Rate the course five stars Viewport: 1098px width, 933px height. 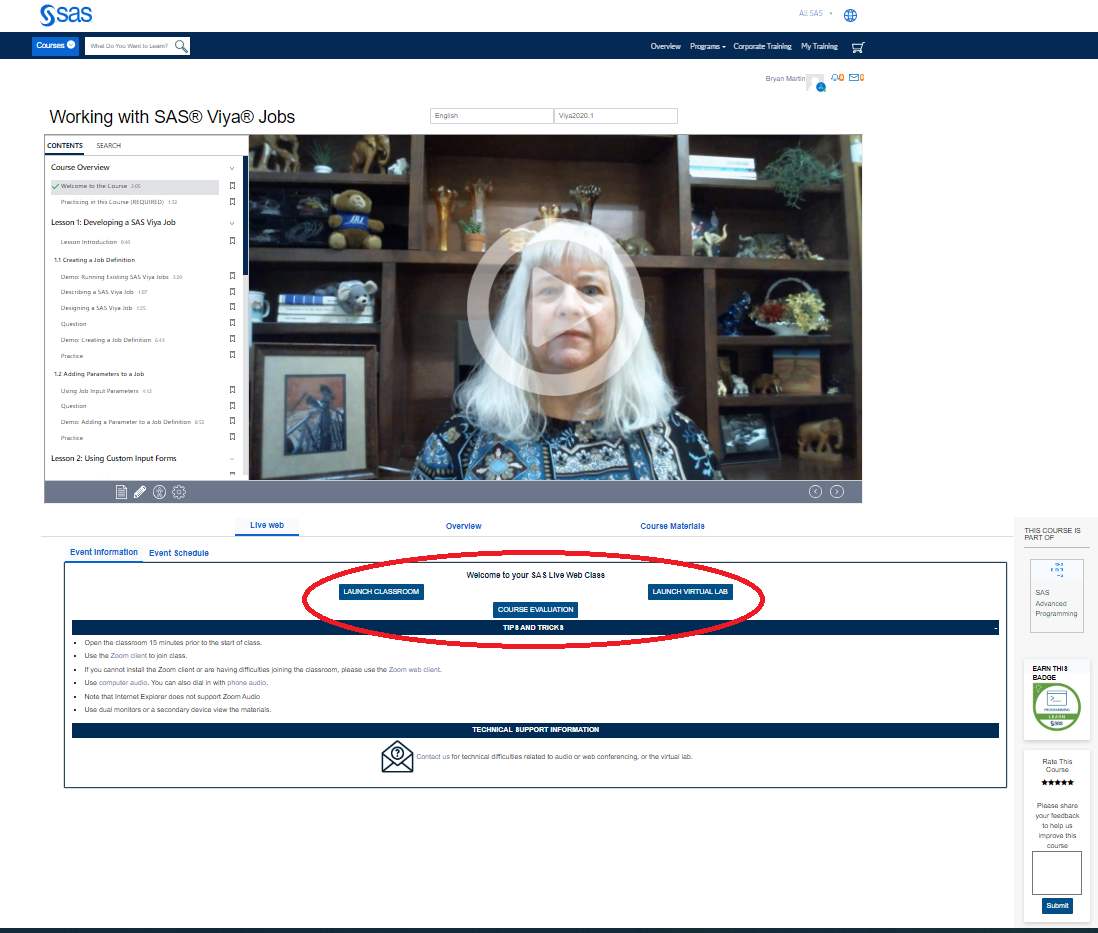(x=1069, y=782)
